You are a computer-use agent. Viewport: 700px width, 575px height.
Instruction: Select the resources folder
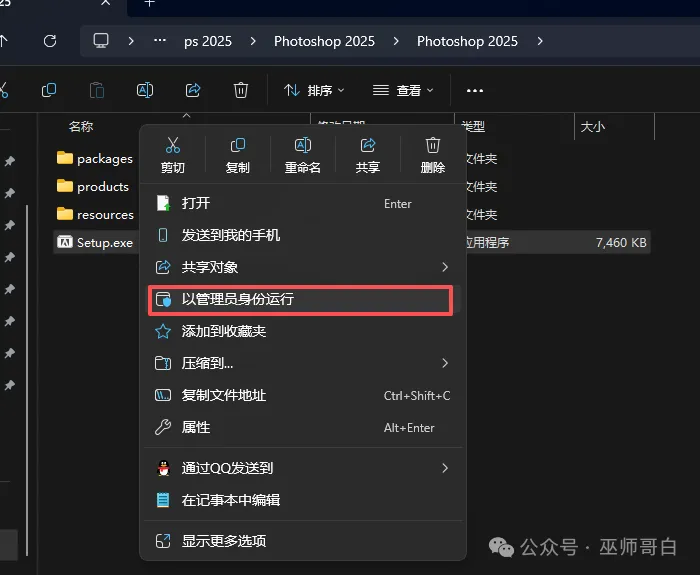[95, 215]
